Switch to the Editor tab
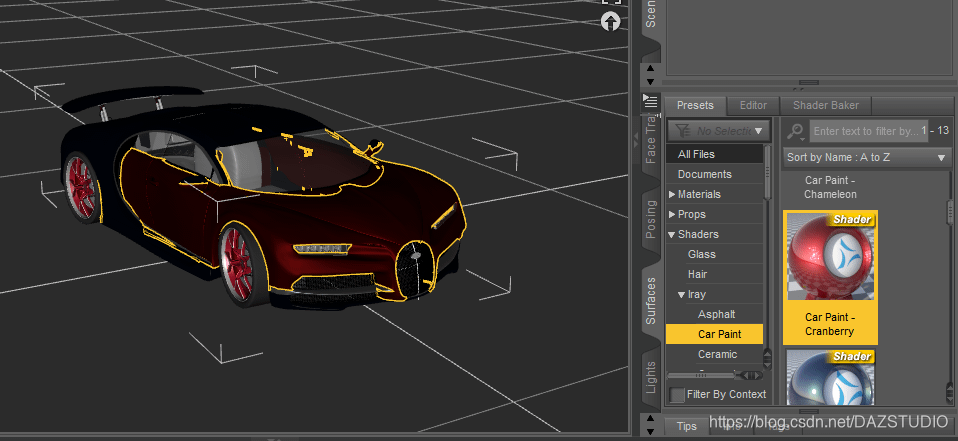958x441 pixels. pyautogui.click(x=753, y=105)
